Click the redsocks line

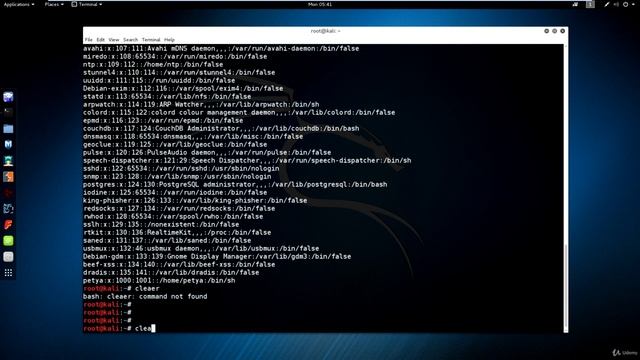pyautogui.click(x=179, y=209)
